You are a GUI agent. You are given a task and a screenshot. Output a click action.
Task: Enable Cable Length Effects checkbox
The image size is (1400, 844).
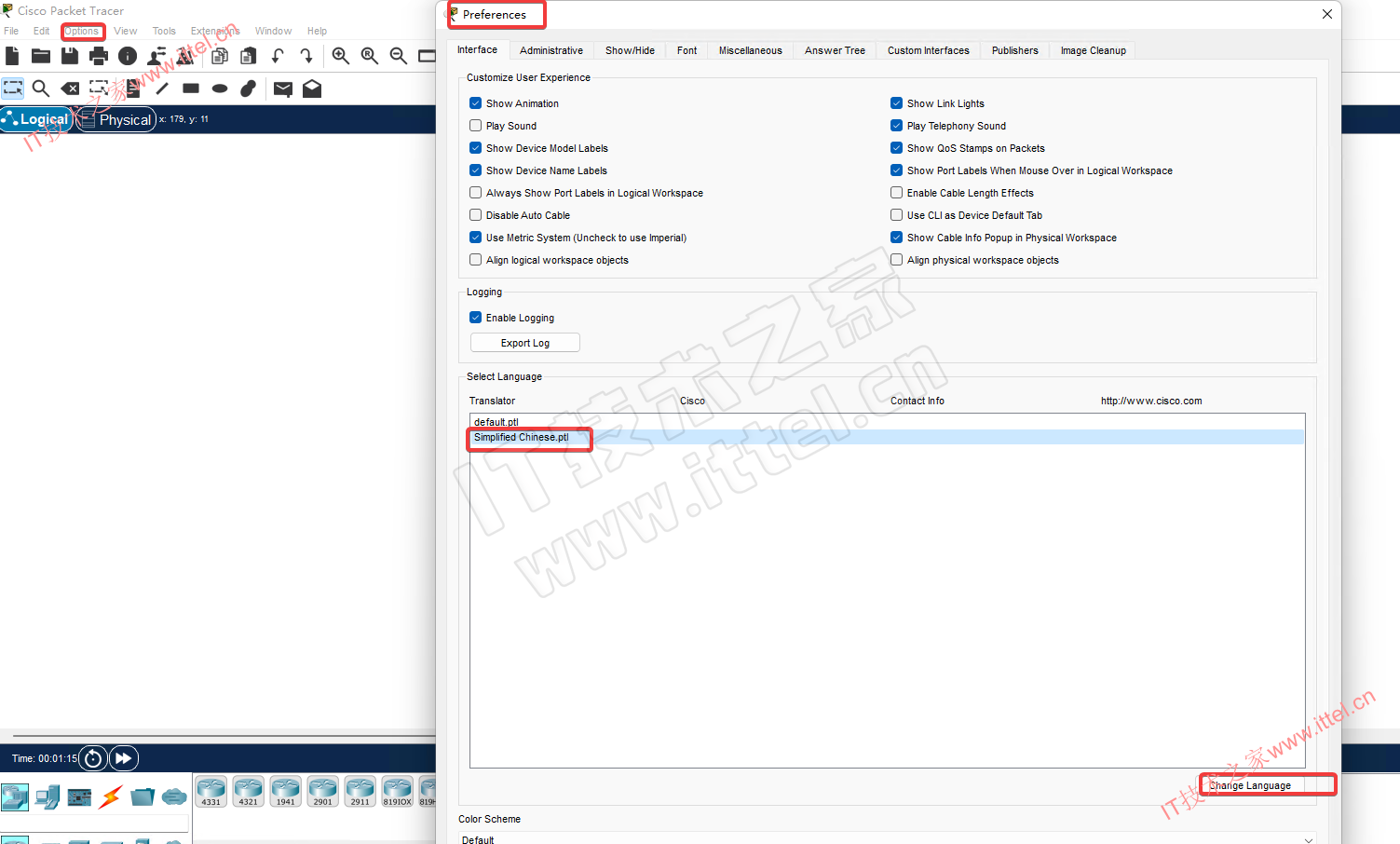pos(897,193)
